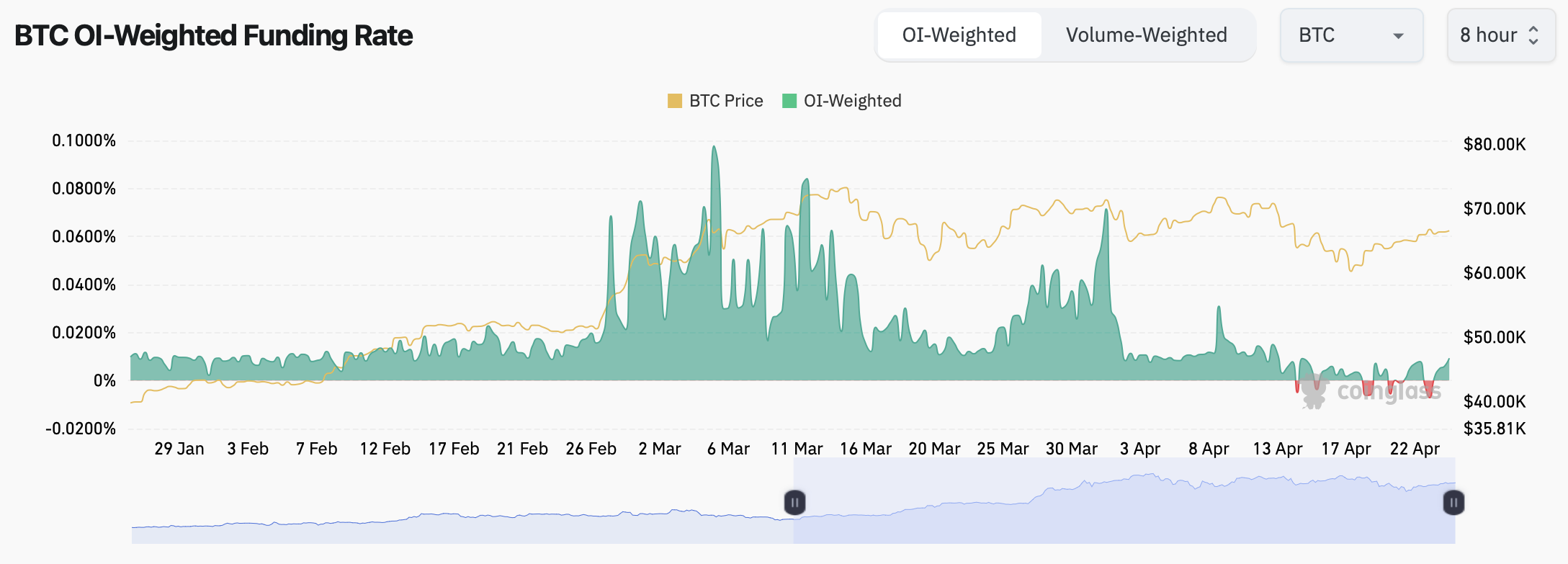
Task: Click the 30 Mar date axis label
Action: point(1071,449)
